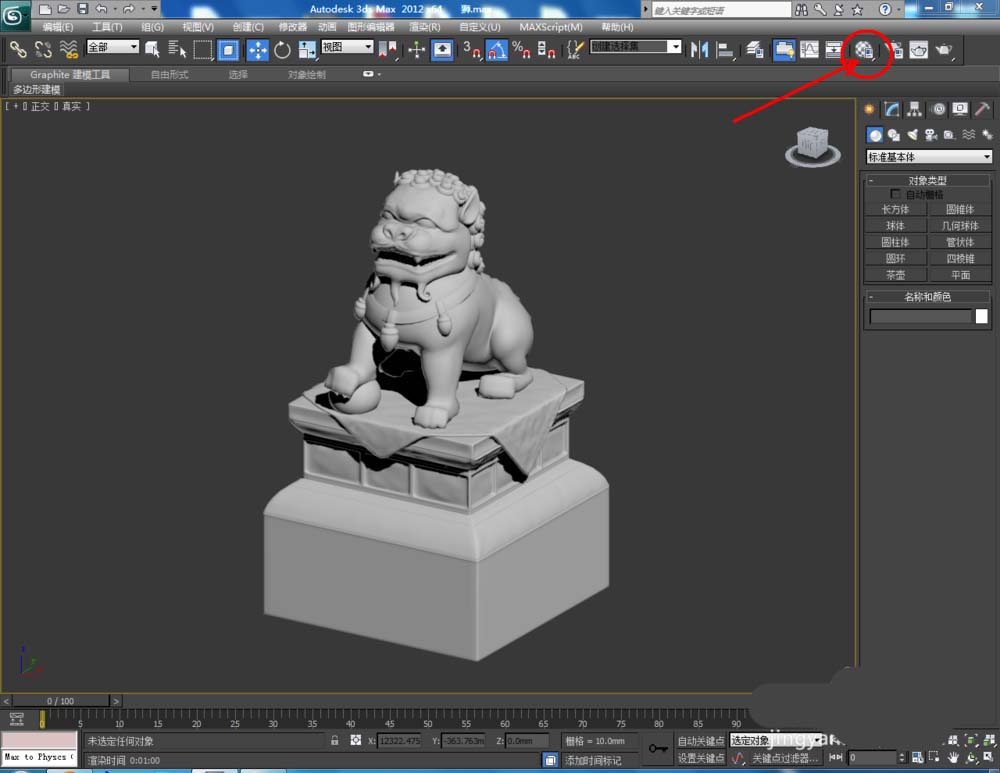Screen dimensions: 1000x773
Task: Open the Modify command panel tab
Action: (x=892, y=110)
